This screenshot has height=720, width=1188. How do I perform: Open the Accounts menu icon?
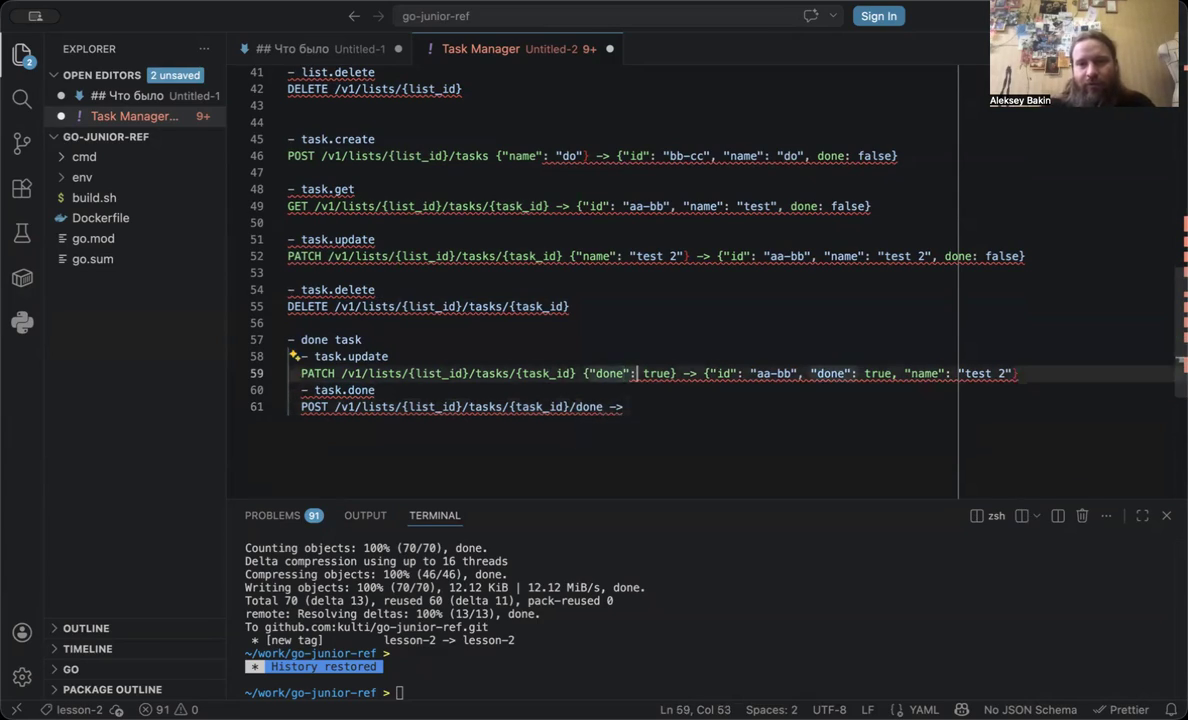click(22, 632)
